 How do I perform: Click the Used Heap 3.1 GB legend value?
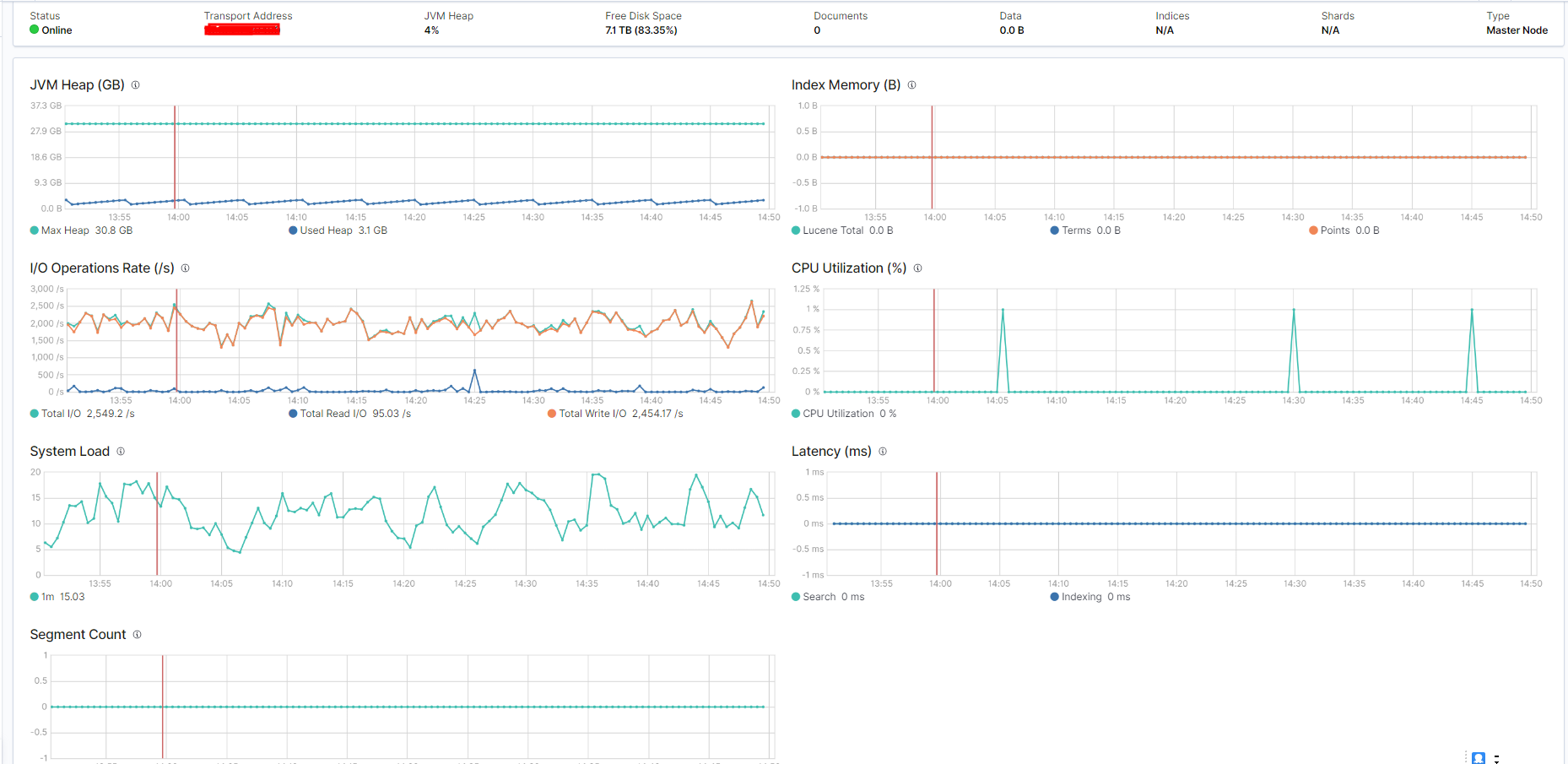click(373, 230)
